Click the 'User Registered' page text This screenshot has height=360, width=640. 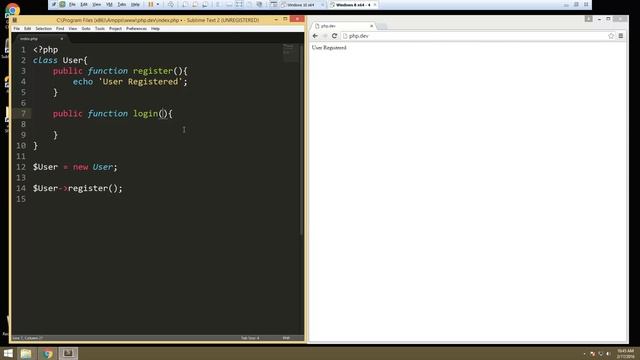click(x=329, y=48)
